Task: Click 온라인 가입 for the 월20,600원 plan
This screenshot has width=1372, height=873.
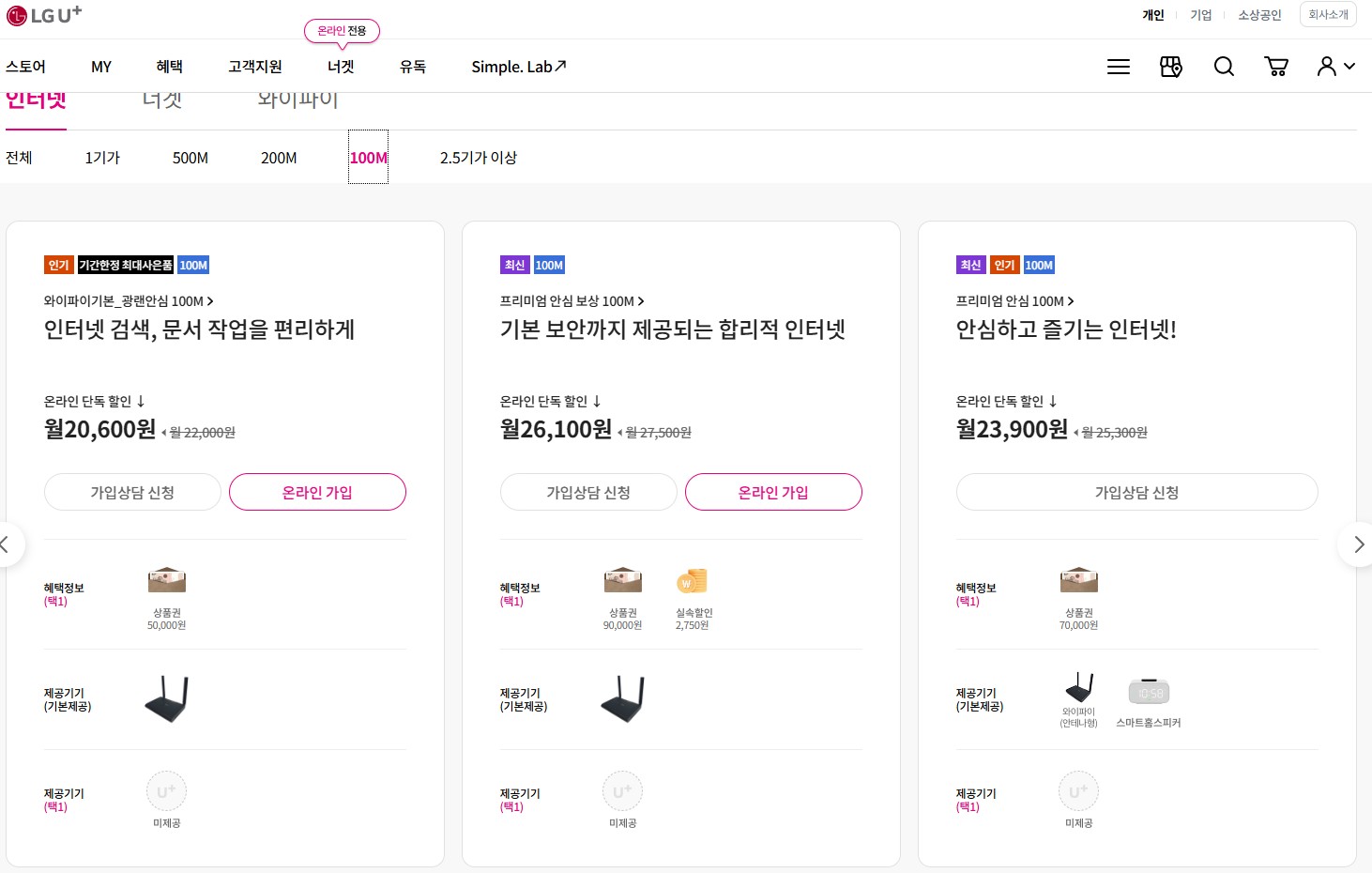Action: 317,492
